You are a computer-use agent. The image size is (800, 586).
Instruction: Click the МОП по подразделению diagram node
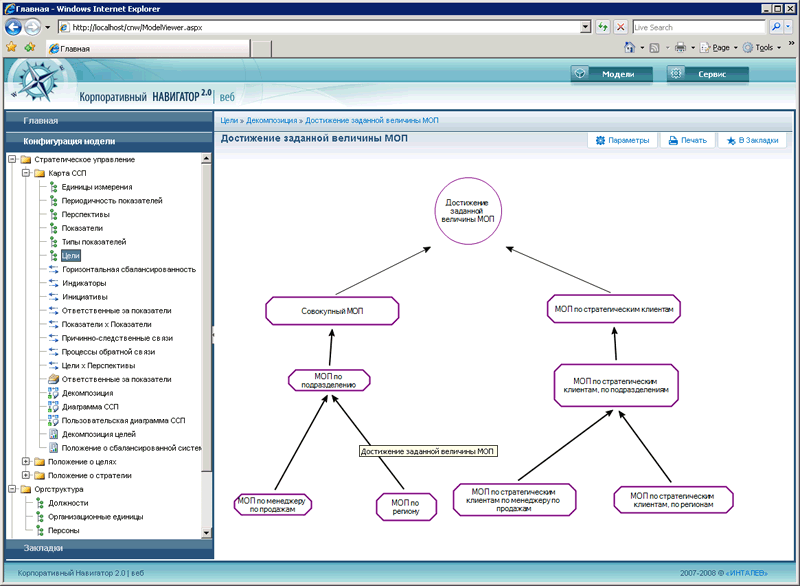tap(329, 380)
